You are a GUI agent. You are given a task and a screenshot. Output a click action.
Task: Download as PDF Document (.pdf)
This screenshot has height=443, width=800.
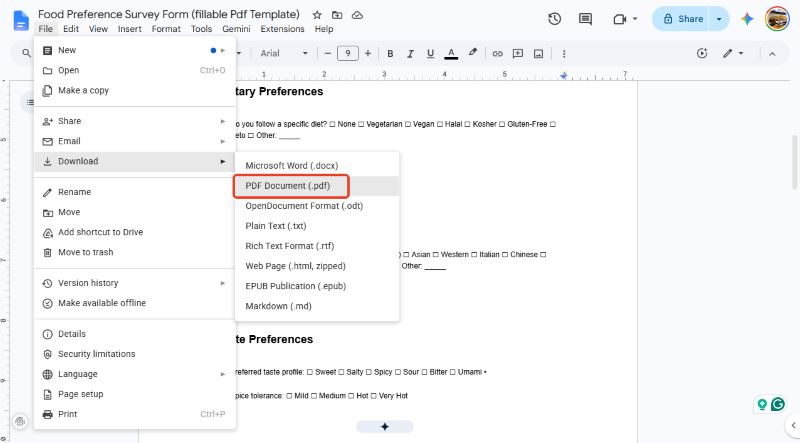click(x=317, y=186)
